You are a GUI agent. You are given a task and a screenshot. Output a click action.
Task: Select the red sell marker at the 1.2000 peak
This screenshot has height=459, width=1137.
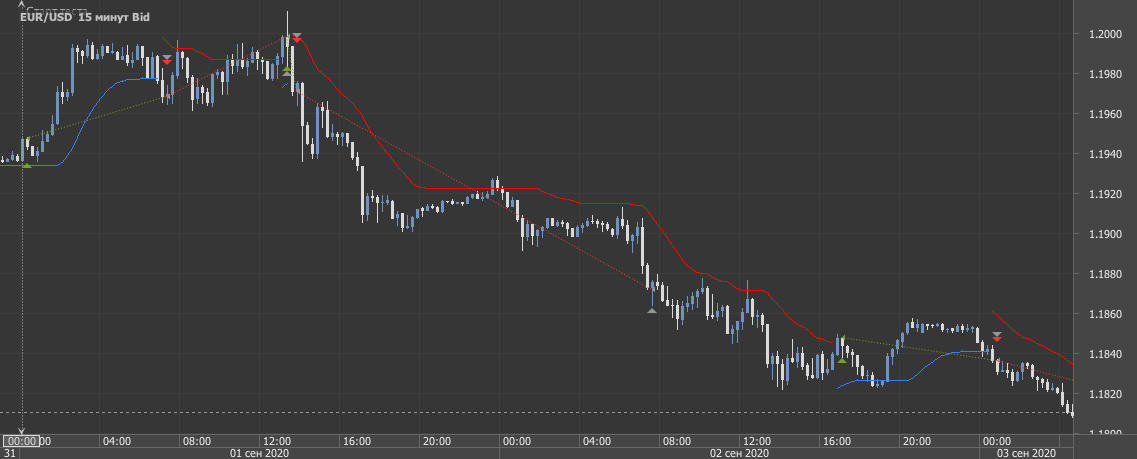coord(297,39)
